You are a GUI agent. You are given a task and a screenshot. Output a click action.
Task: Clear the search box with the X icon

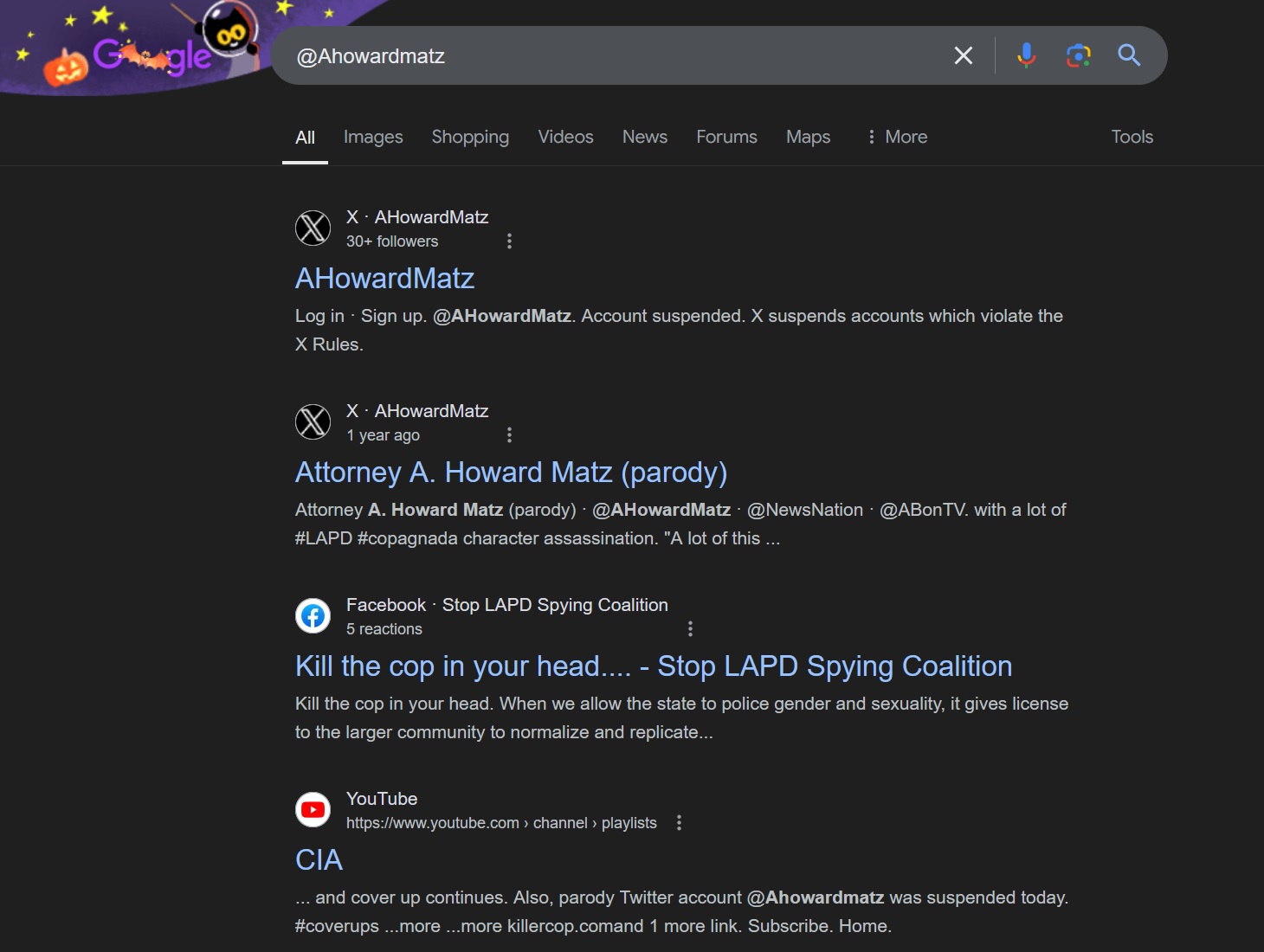(x=964, y=55)
